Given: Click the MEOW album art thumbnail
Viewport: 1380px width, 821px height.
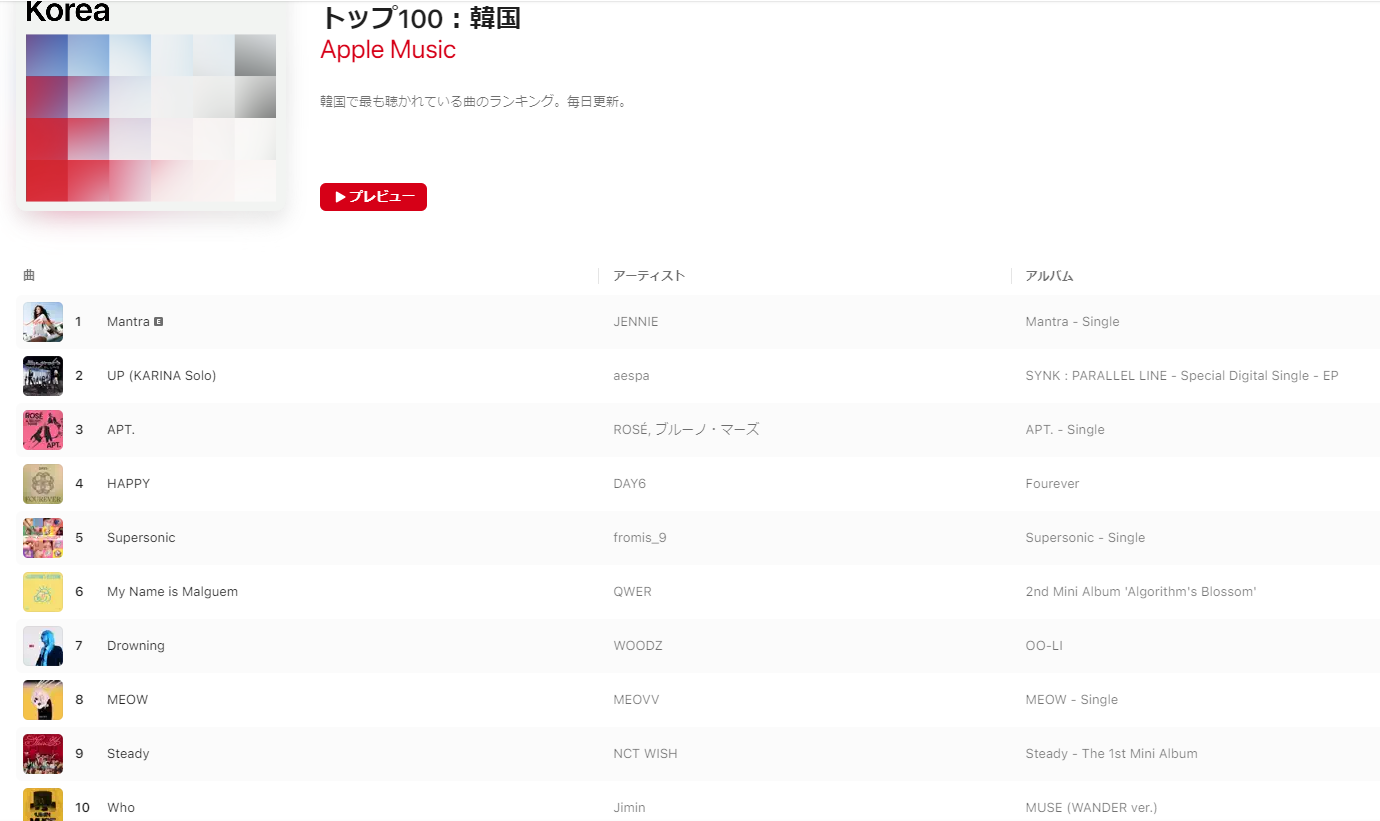Looking at the screenshot, I should pyautogui.click(x=43, y=700).
